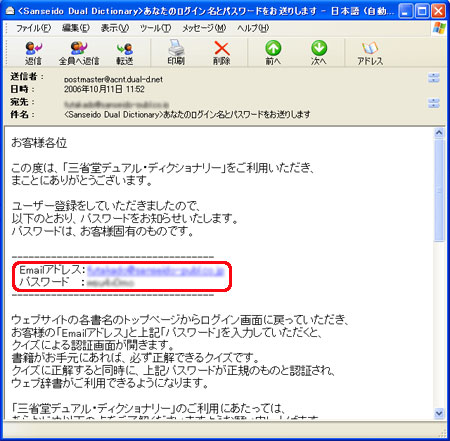Click the recipient contact icon beside 宛先 row
This screenshot has height=441, width=450.
click(x=434, y=103)
